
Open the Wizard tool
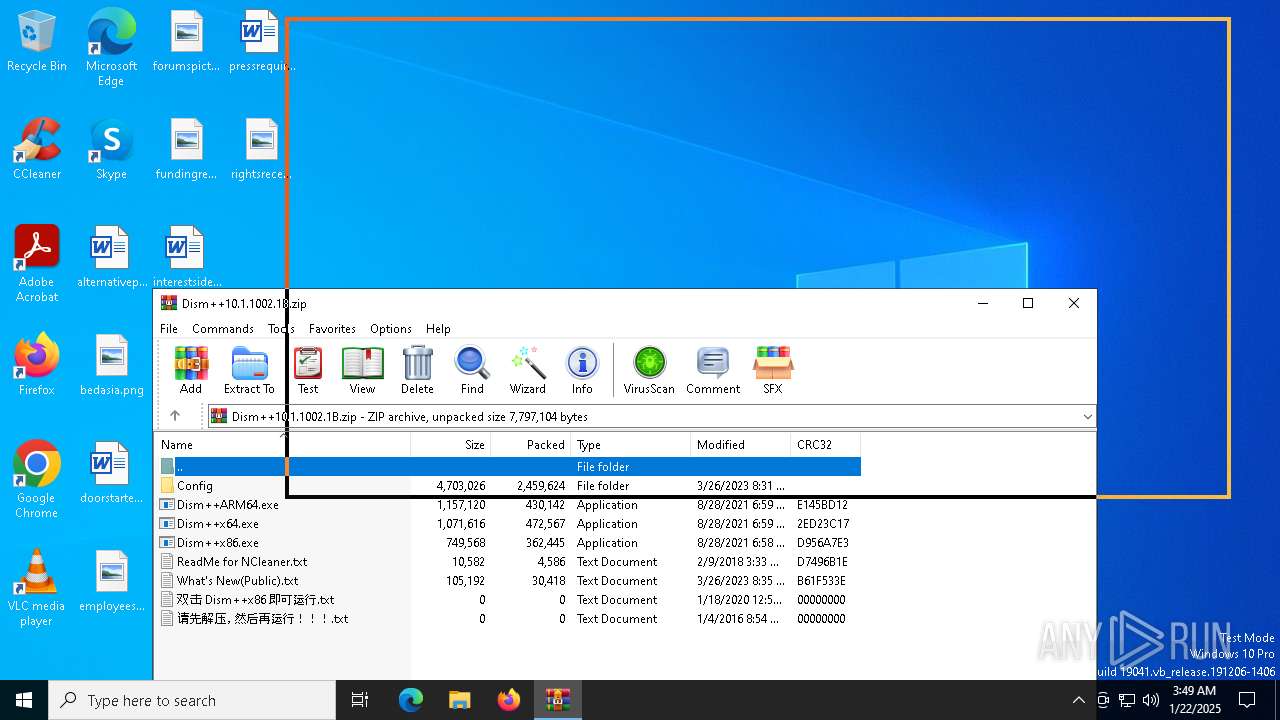[x=527, y=370]
